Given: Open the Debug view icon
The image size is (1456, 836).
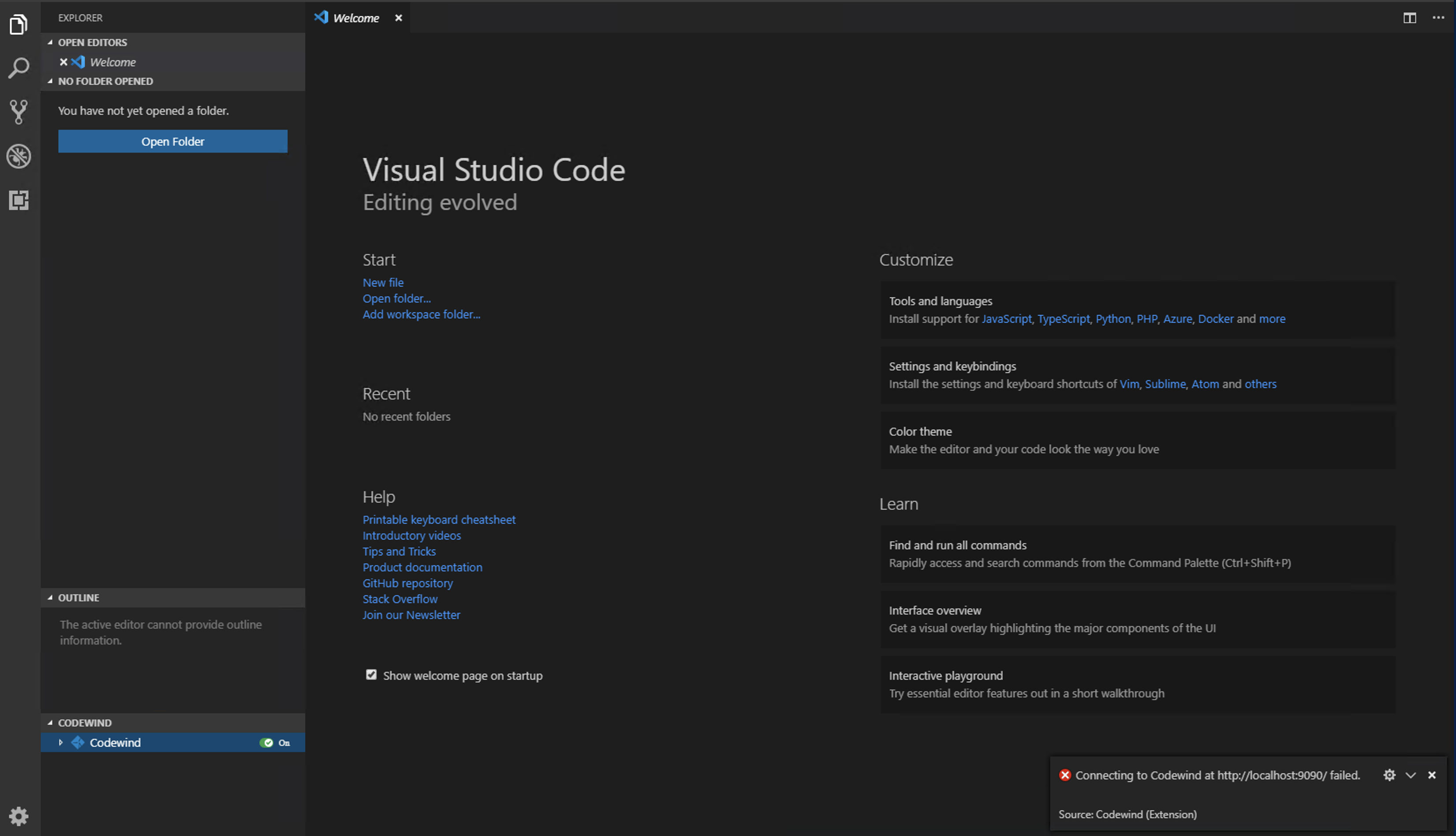Looking at the screenshot, I should coord(19,156).
